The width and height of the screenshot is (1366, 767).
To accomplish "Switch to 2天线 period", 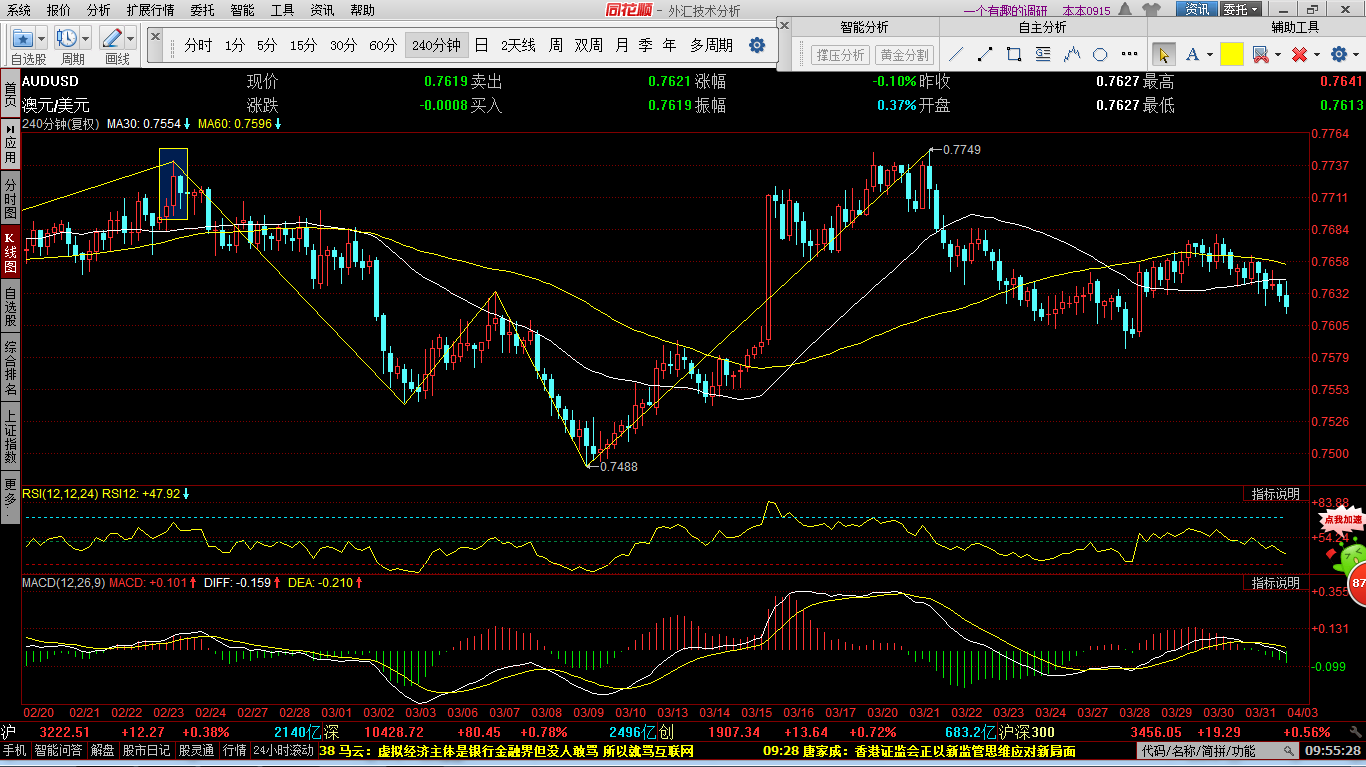I will pos(518,45).
